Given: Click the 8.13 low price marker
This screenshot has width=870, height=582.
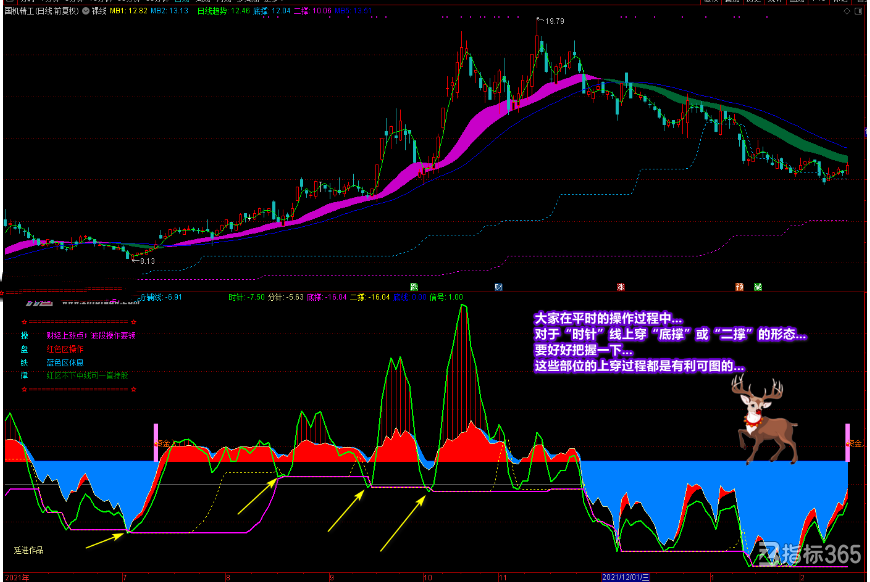Looking at the screenshot, I should tap(144, 261).
